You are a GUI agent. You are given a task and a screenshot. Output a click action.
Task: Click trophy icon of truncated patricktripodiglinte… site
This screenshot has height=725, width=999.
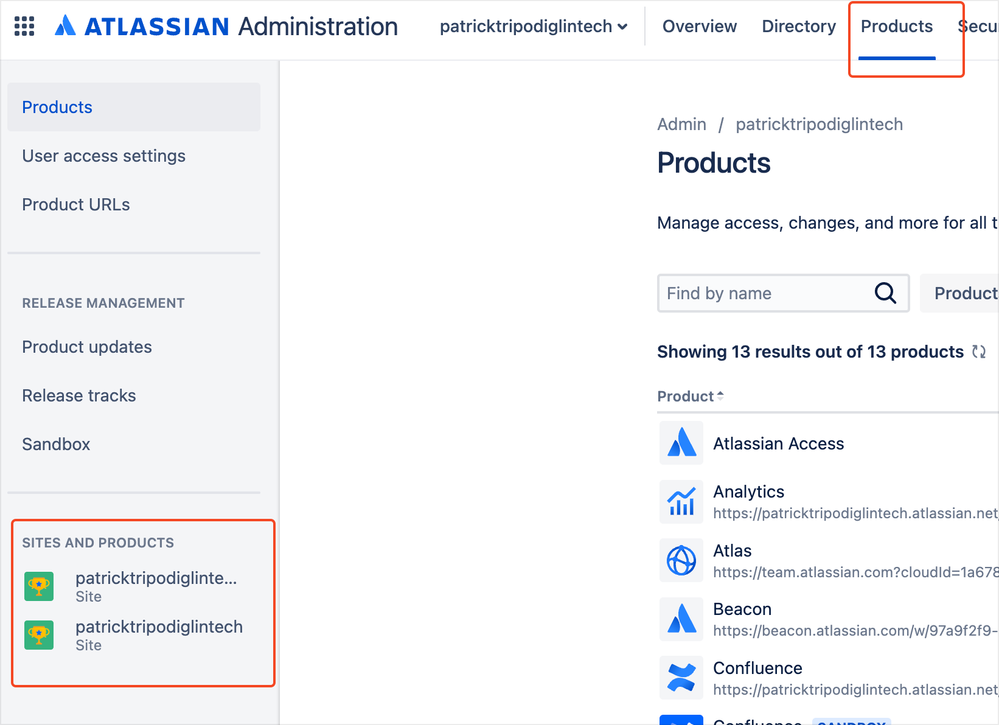point(39,586)
